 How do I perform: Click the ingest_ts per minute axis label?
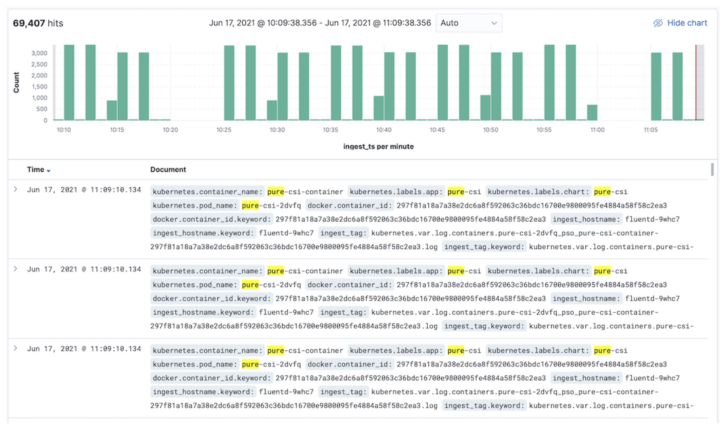[x=378, y=146]
